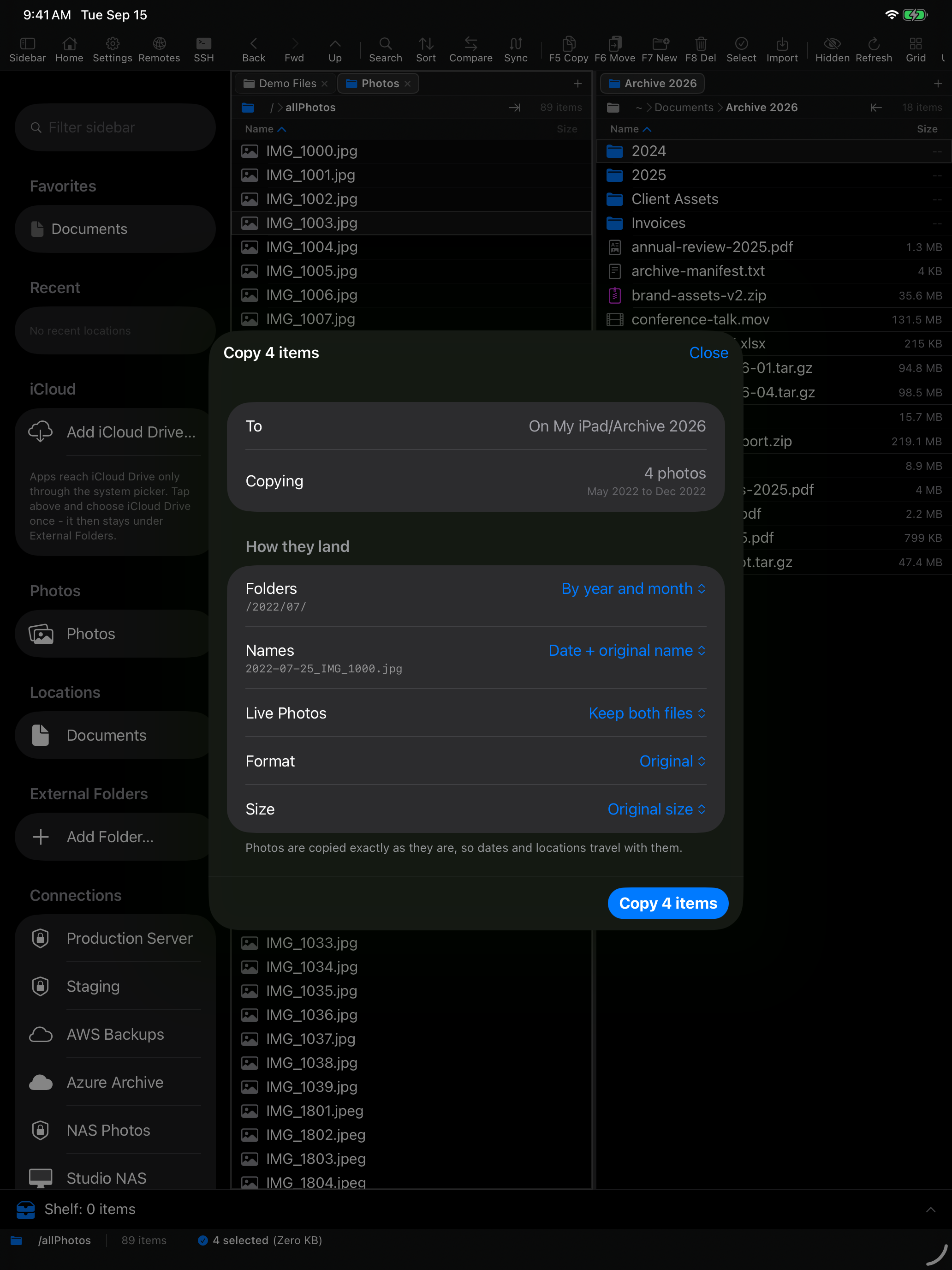Switch to Grid view
The height and width of the screenshot is (1270, 952).
tap(915, 50)
